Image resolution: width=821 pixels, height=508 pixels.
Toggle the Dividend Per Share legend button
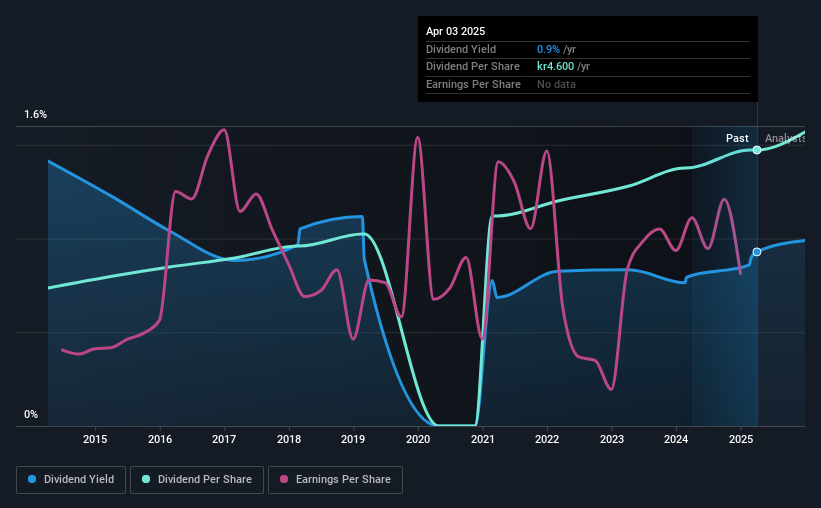coord(197,480)
